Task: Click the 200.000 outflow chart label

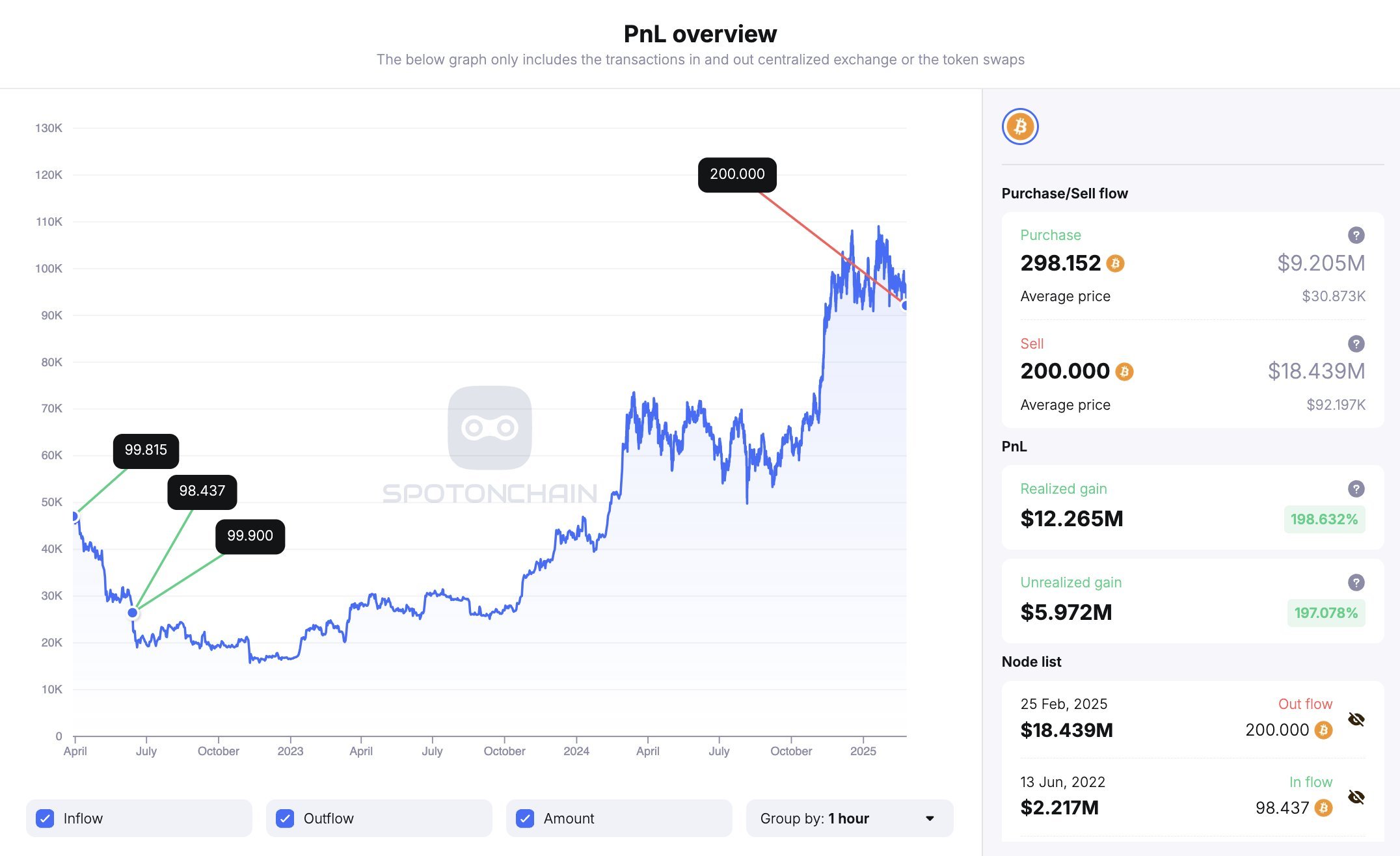Action: 737,174
